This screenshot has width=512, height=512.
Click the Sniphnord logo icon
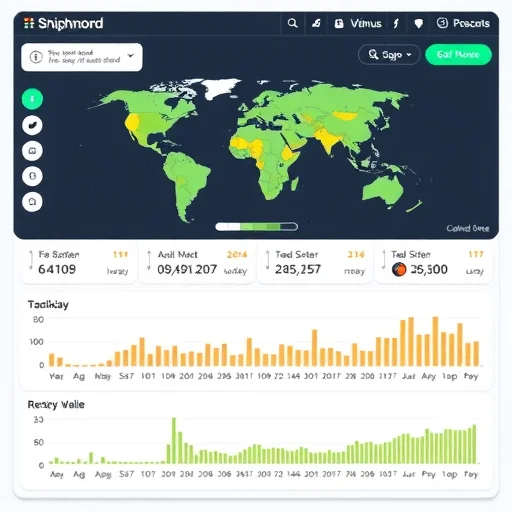click(29, 23)
